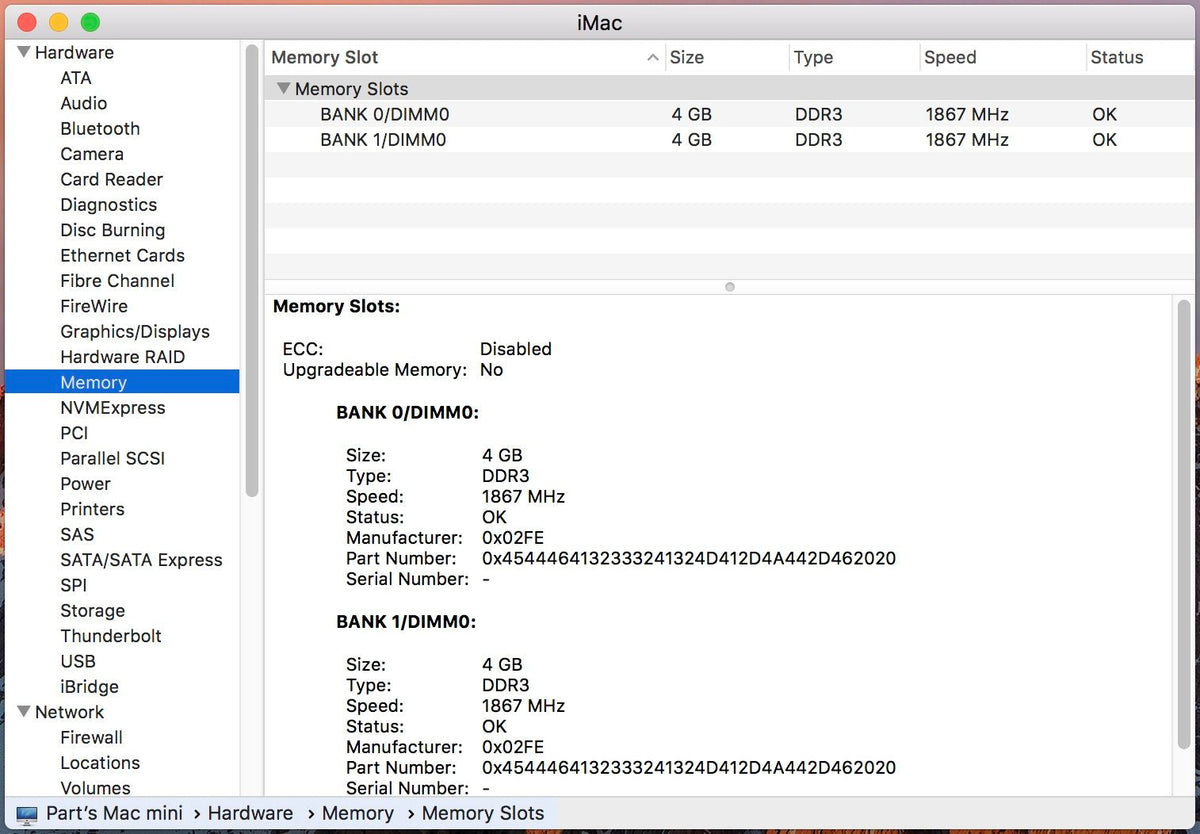This screenshot has height=834, width=1200.
Task: Show Storage information
Action: pyautogui.click(x=92, y=611)
